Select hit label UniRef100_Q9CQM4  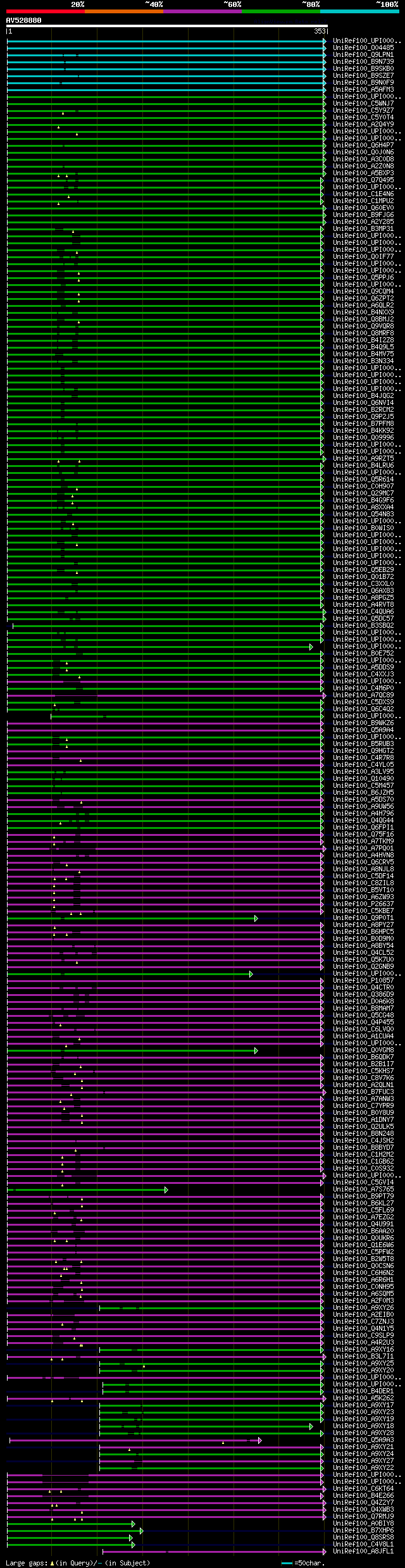[x=363, y=292]
